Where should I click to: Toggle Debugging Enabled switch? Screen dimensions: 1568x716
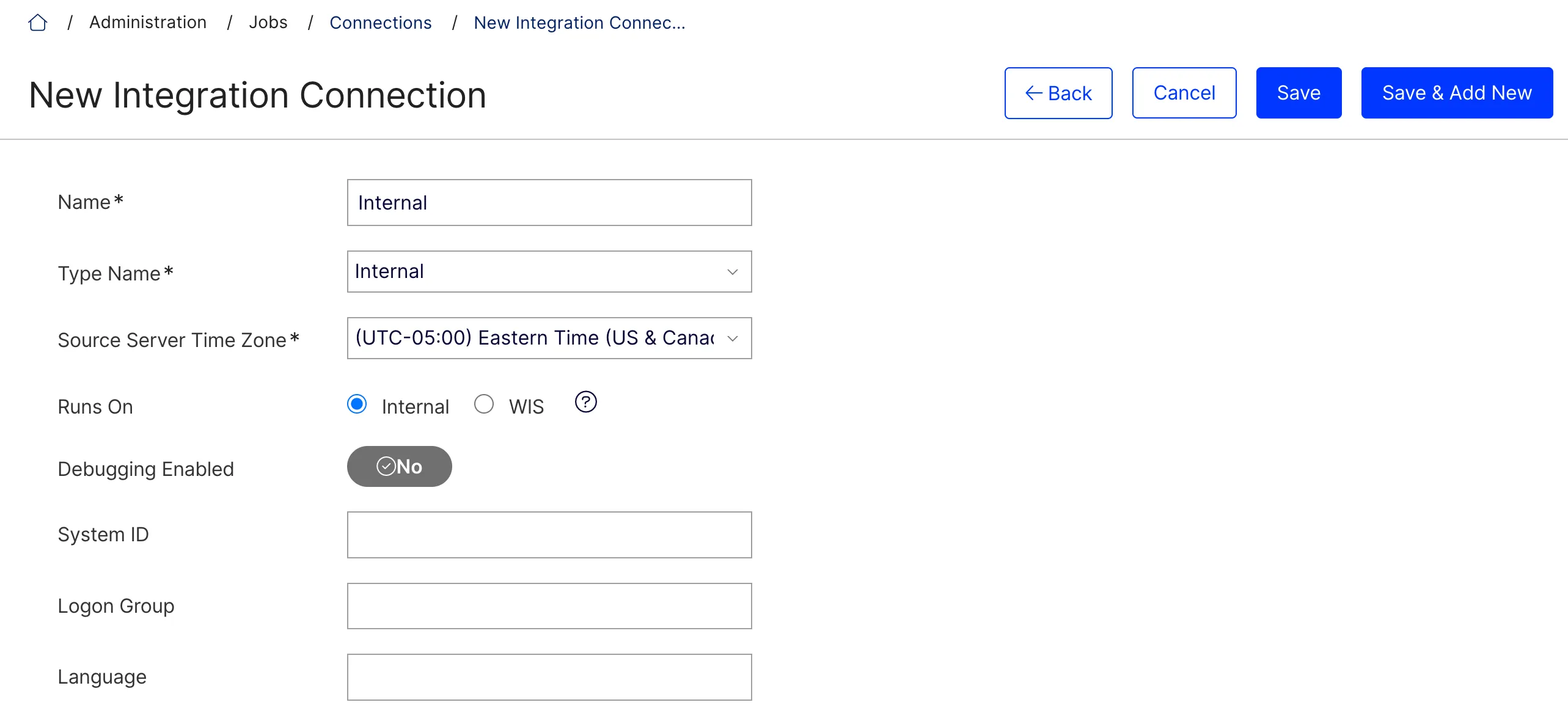coord(400,466)
